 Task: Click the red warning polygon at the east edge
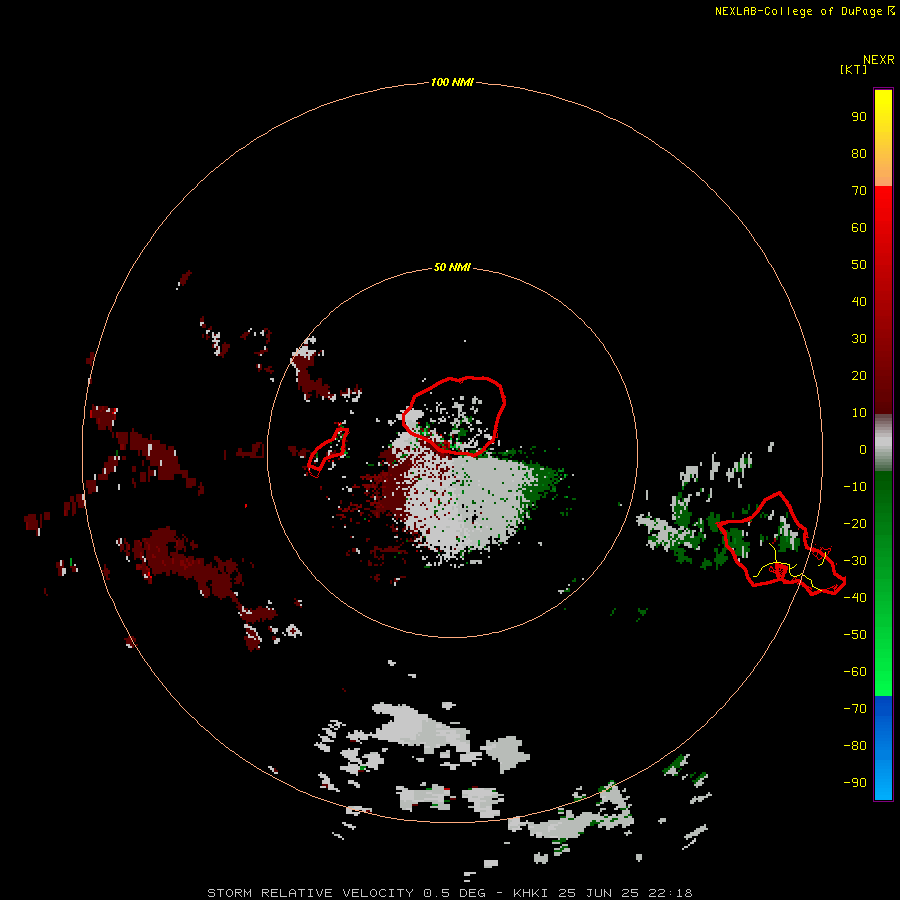coord(781,544)
